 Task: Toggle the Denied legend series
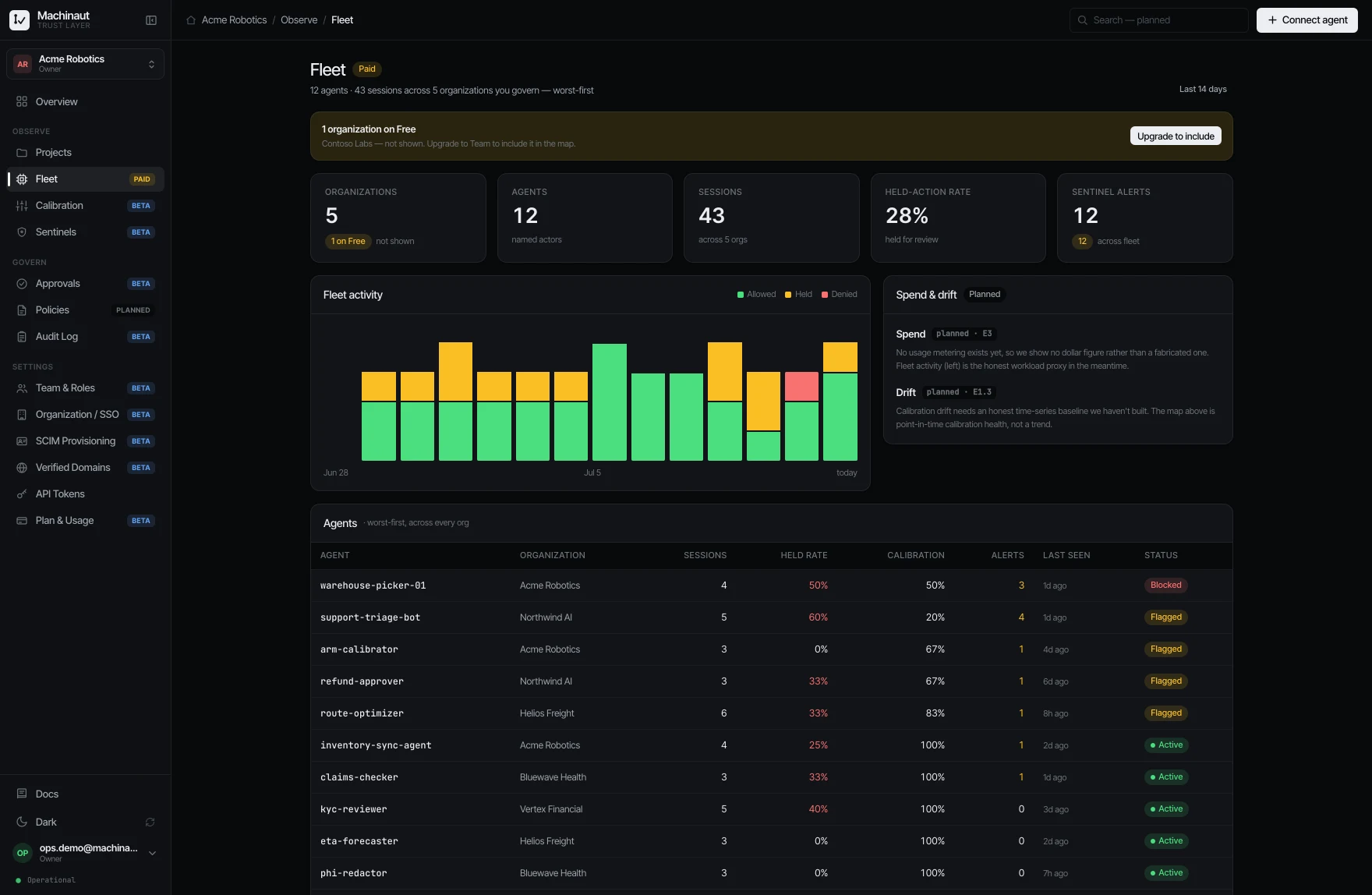[x=839, y=295]
